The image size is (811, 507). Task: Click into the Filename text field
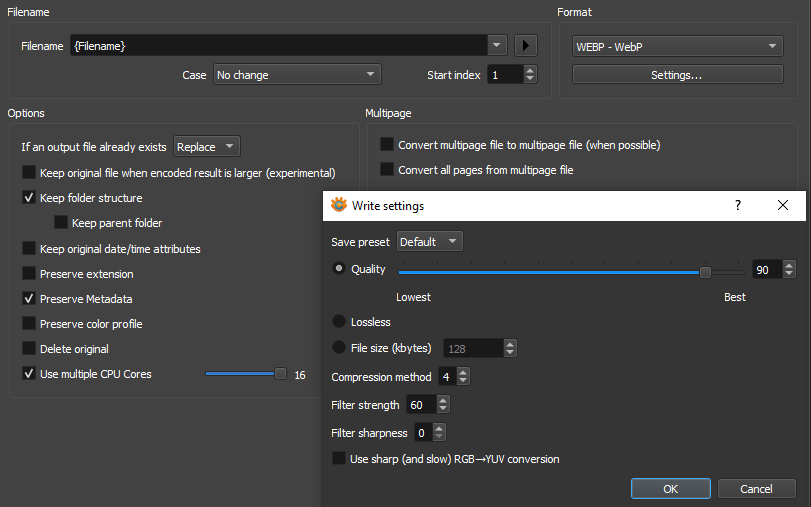[x=280, y=46]
